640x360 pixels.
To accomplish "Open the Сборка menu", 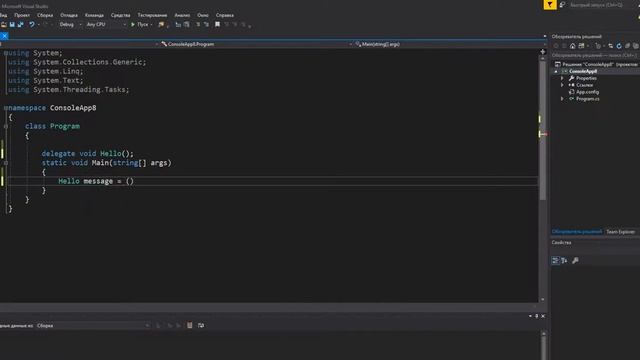I will tap(45, 15).
